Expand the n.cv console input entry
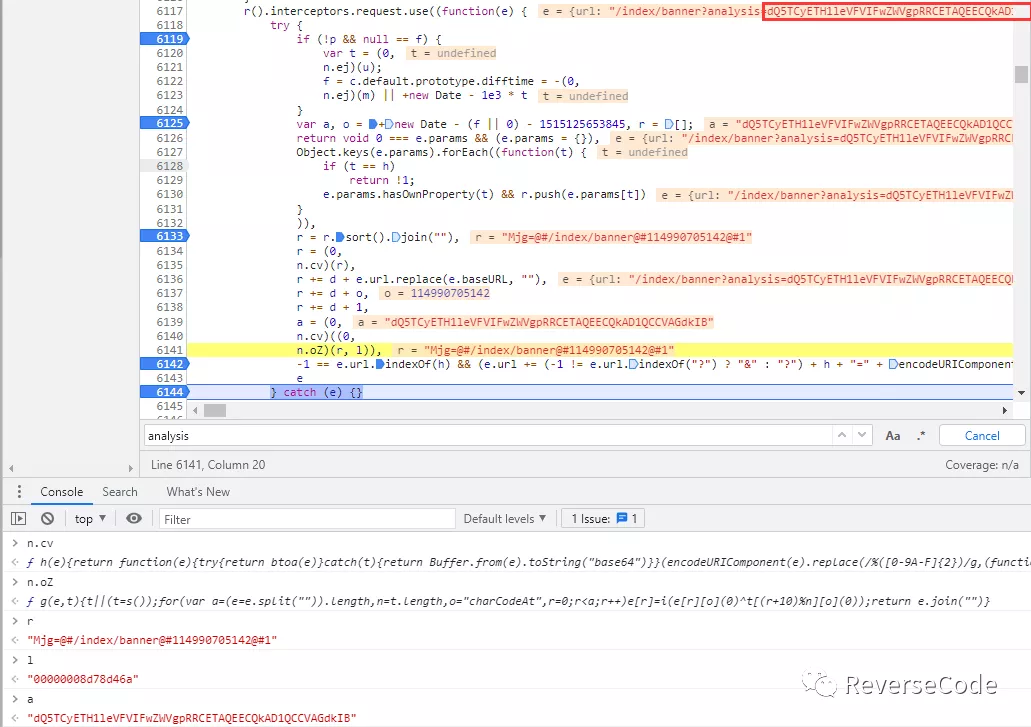The image size is (1031, 727). point(14,543)
